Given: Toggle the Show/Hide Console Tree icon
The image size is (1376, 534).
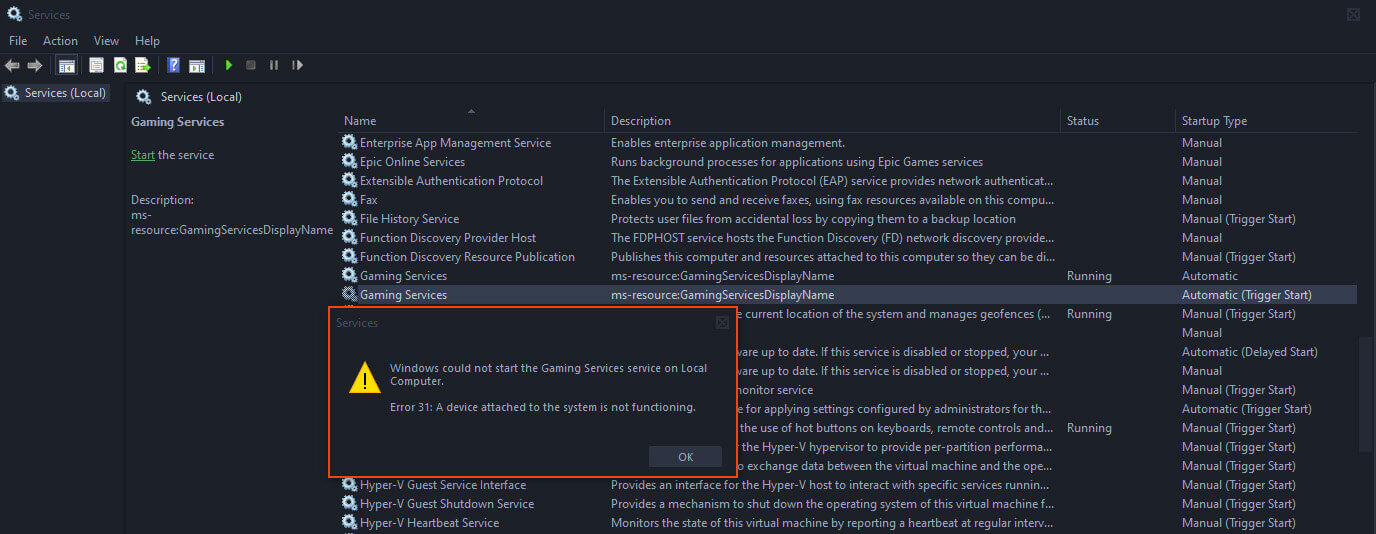Looking at the screenshot, I should [x=67, y=65].
